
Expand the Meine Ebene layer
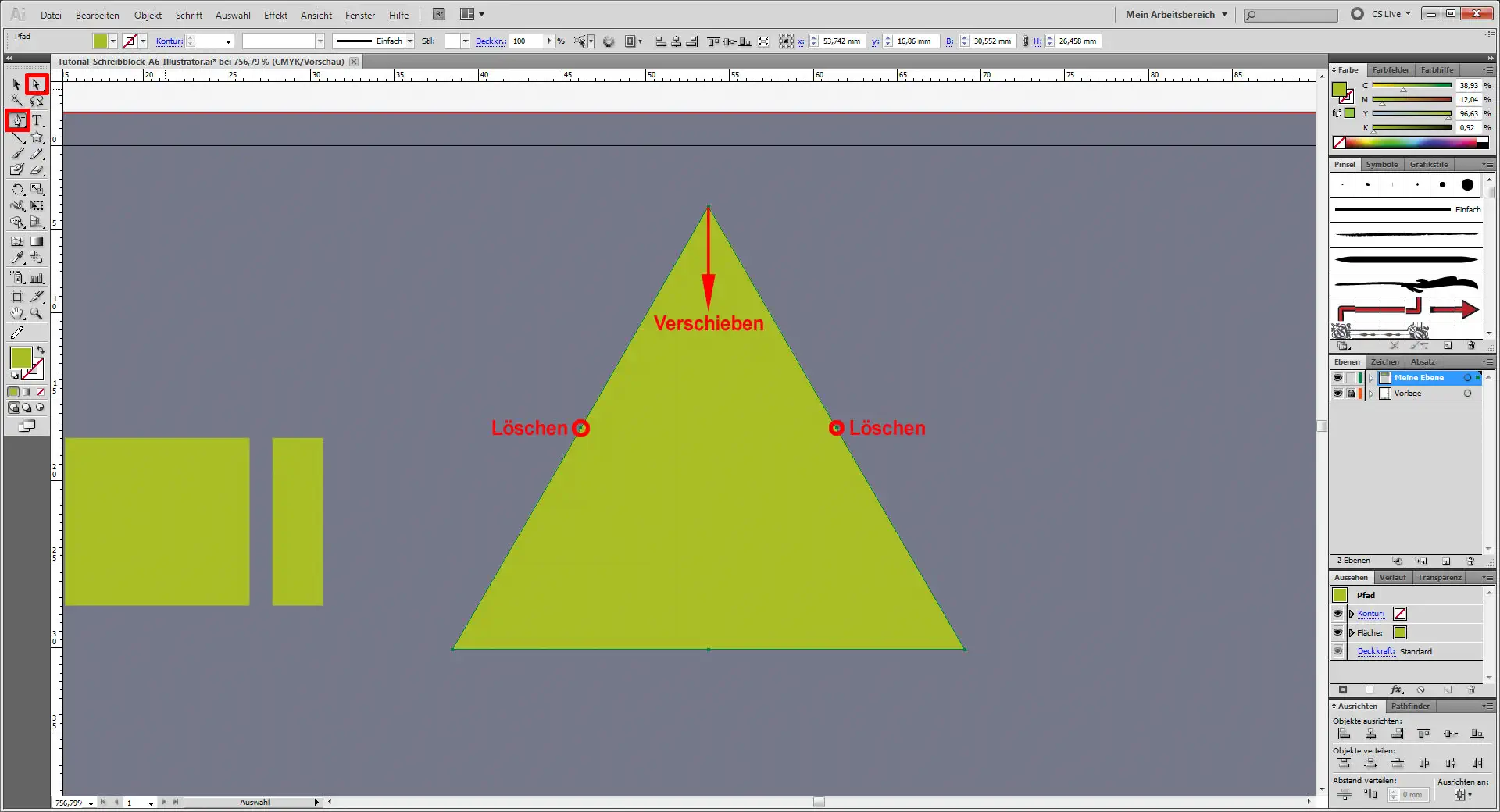(x=1371, y=378)
